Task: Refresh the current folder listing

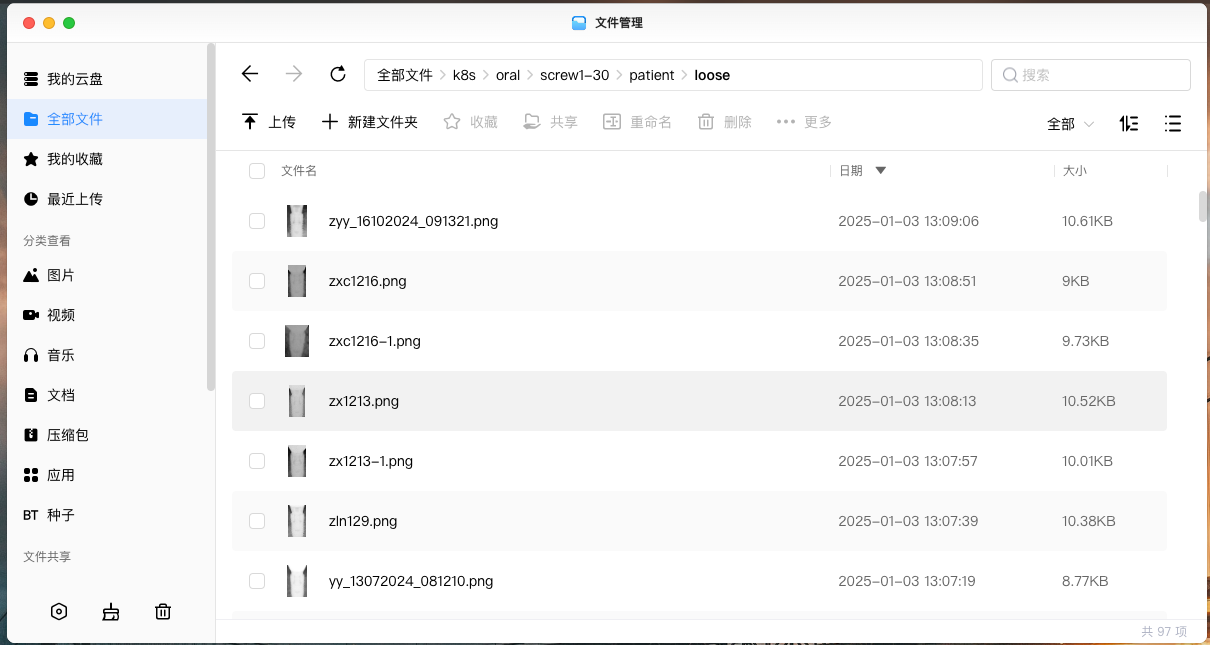Action: pos(338,74)
